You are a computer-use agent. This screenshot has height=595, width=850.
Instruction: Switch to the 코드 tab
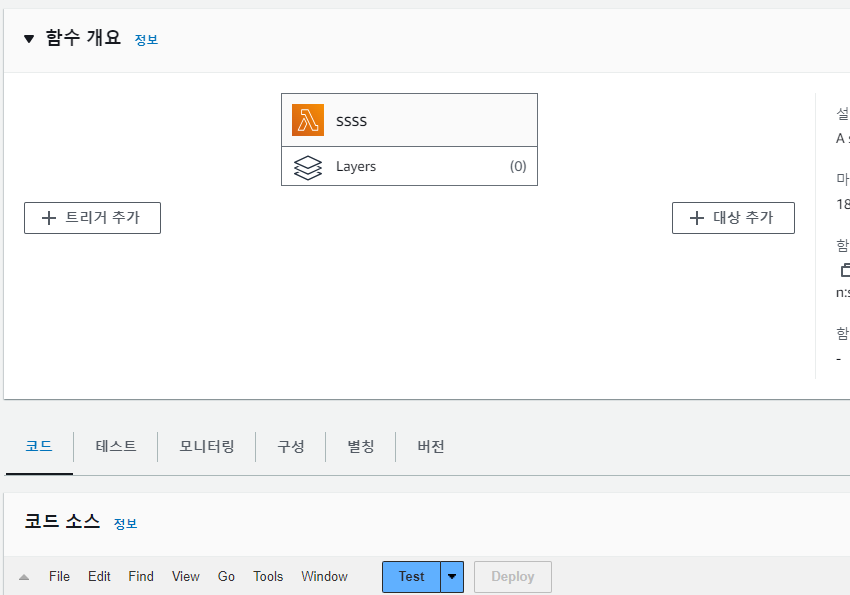point(39,447)
